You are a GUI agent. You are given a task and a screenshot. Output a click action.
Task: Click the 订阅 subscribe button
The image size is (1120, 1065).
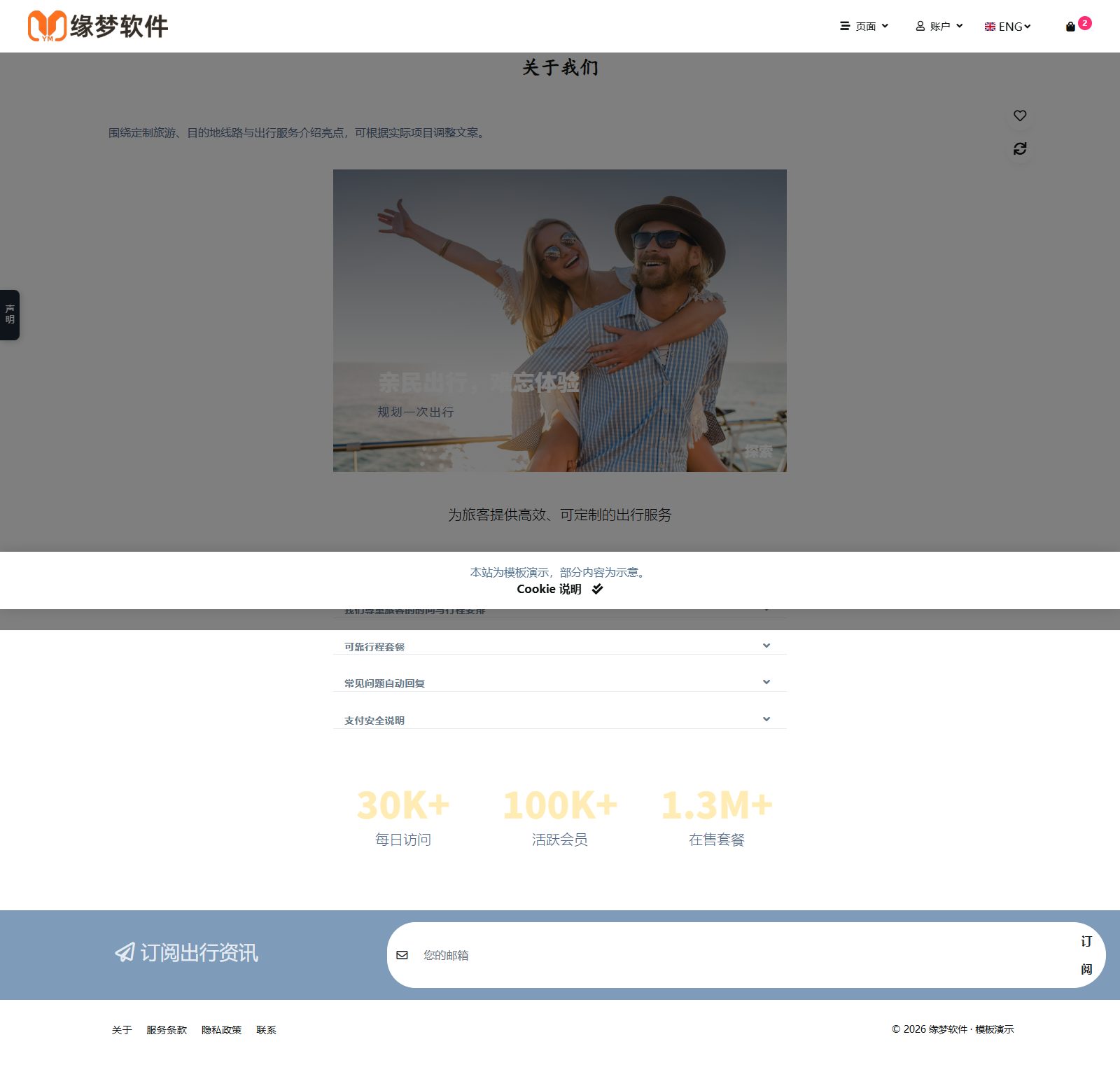coord(1086,955)
